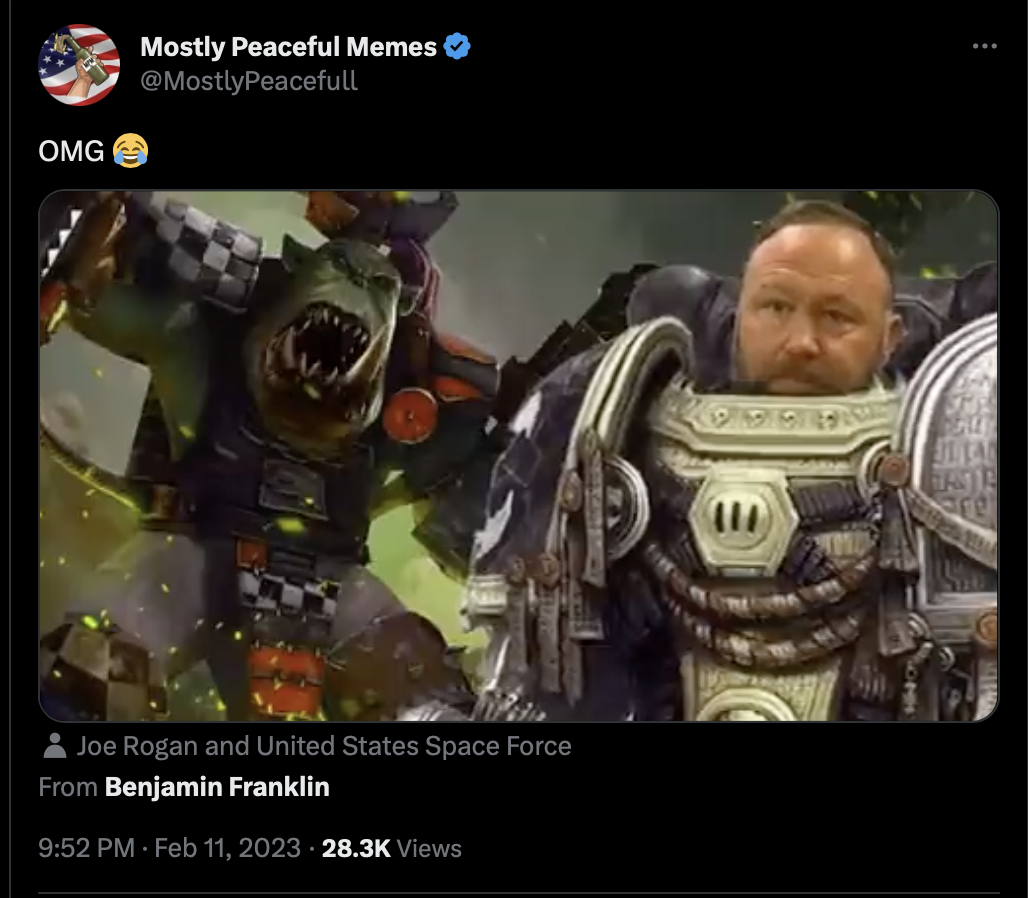1028x898 pixels.
Task: Open the Mostly Peaceful Memes profile avatar
Action: tap(79, 65)
